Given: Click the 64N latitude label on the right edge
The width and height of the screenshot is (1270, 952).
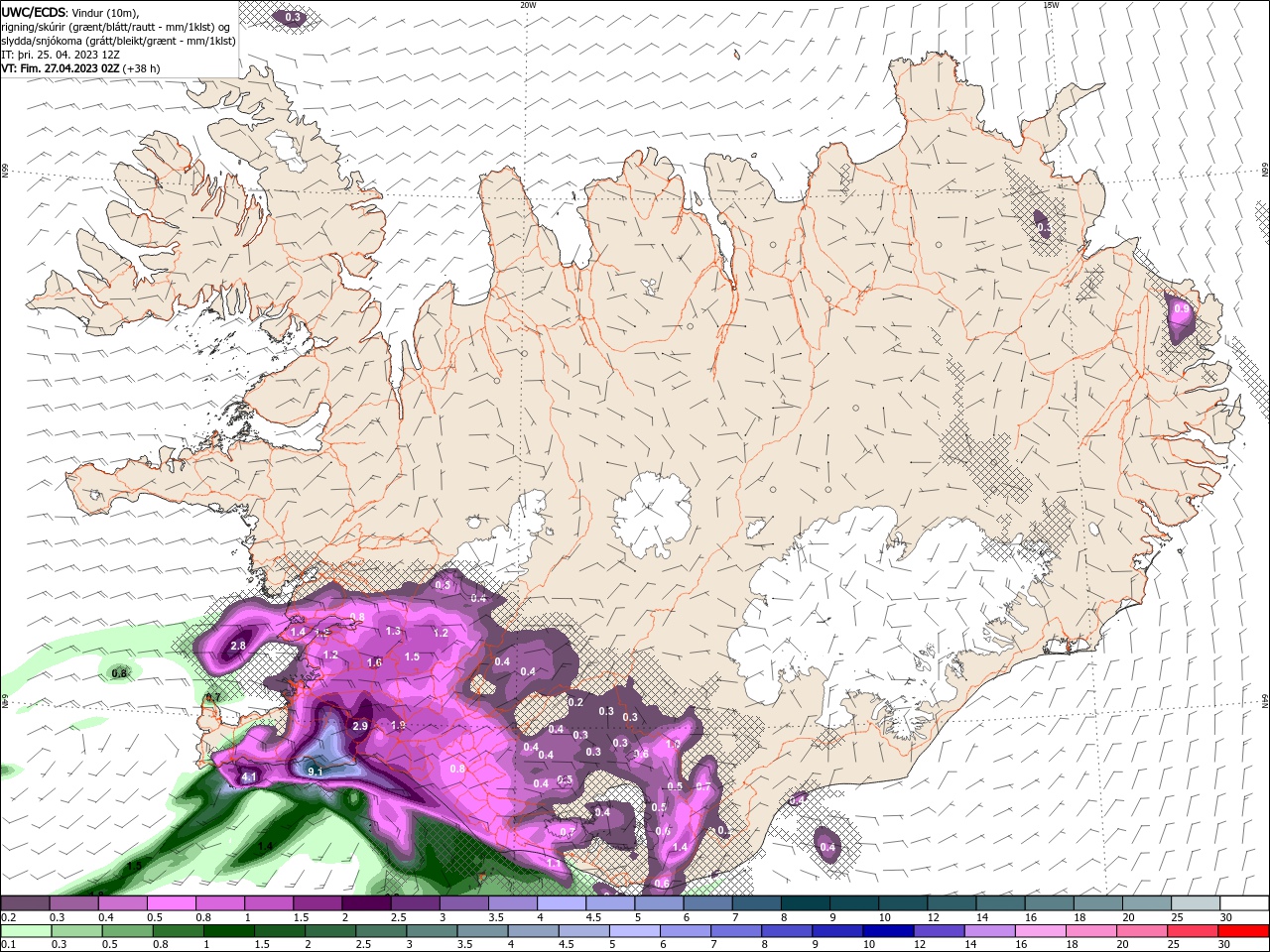Looking at the screenshot, I should pos(1264,701).
